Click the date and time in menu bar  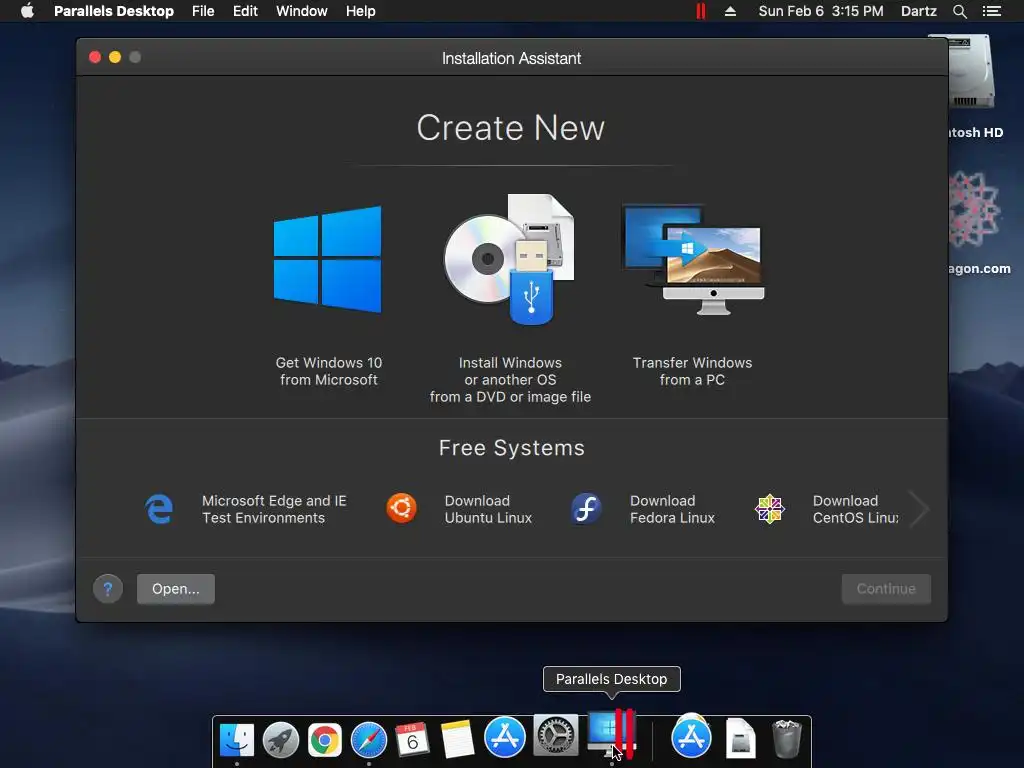tap(821, 11)
